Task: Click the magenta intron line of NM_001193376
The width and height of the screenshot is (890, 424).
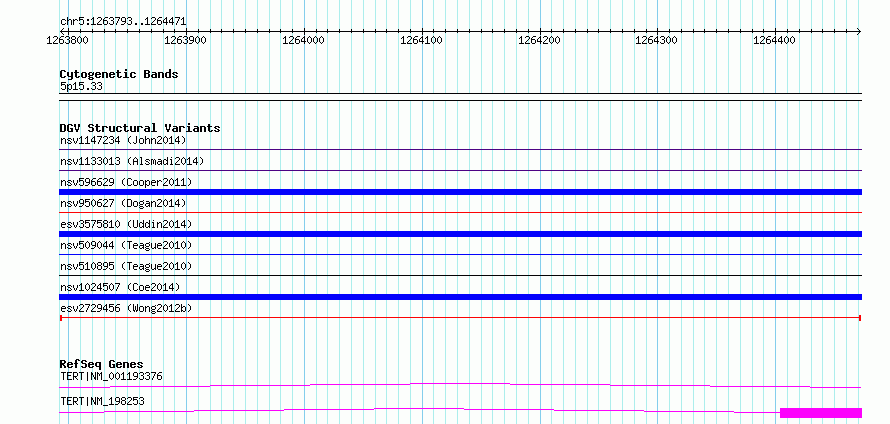Action: [460, 385]
